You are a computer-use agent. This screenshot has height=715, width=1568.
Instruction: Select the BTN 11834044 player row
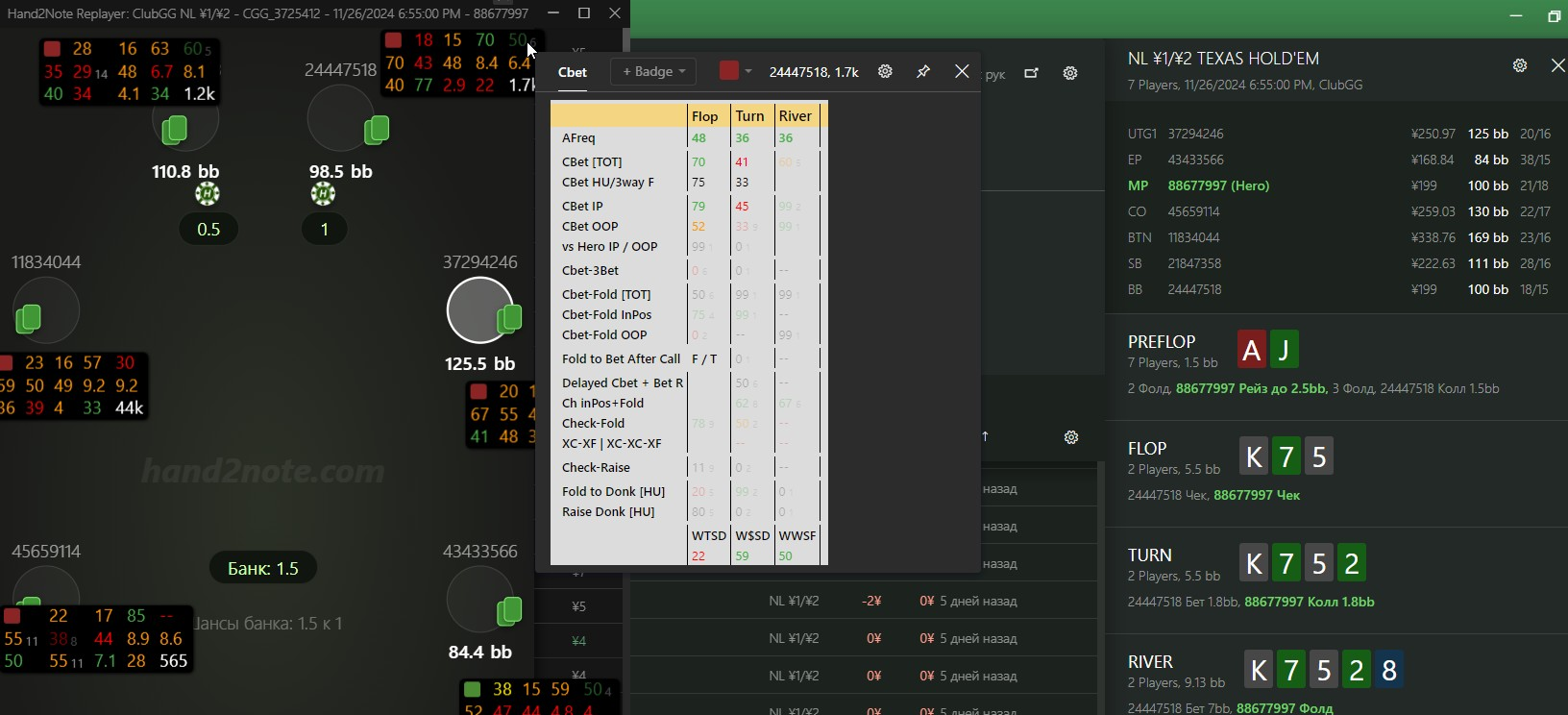[1338, 237]
